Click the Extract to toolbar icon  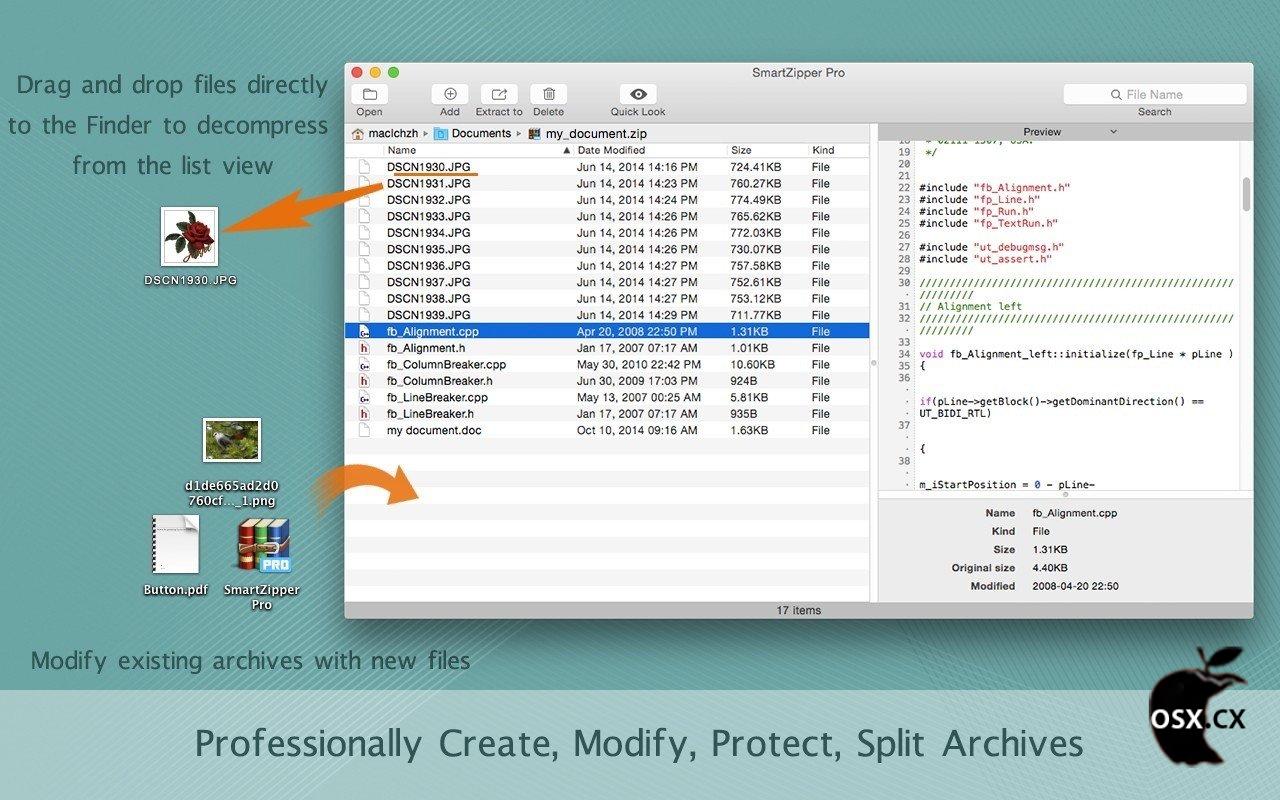[x=499, y=94]
